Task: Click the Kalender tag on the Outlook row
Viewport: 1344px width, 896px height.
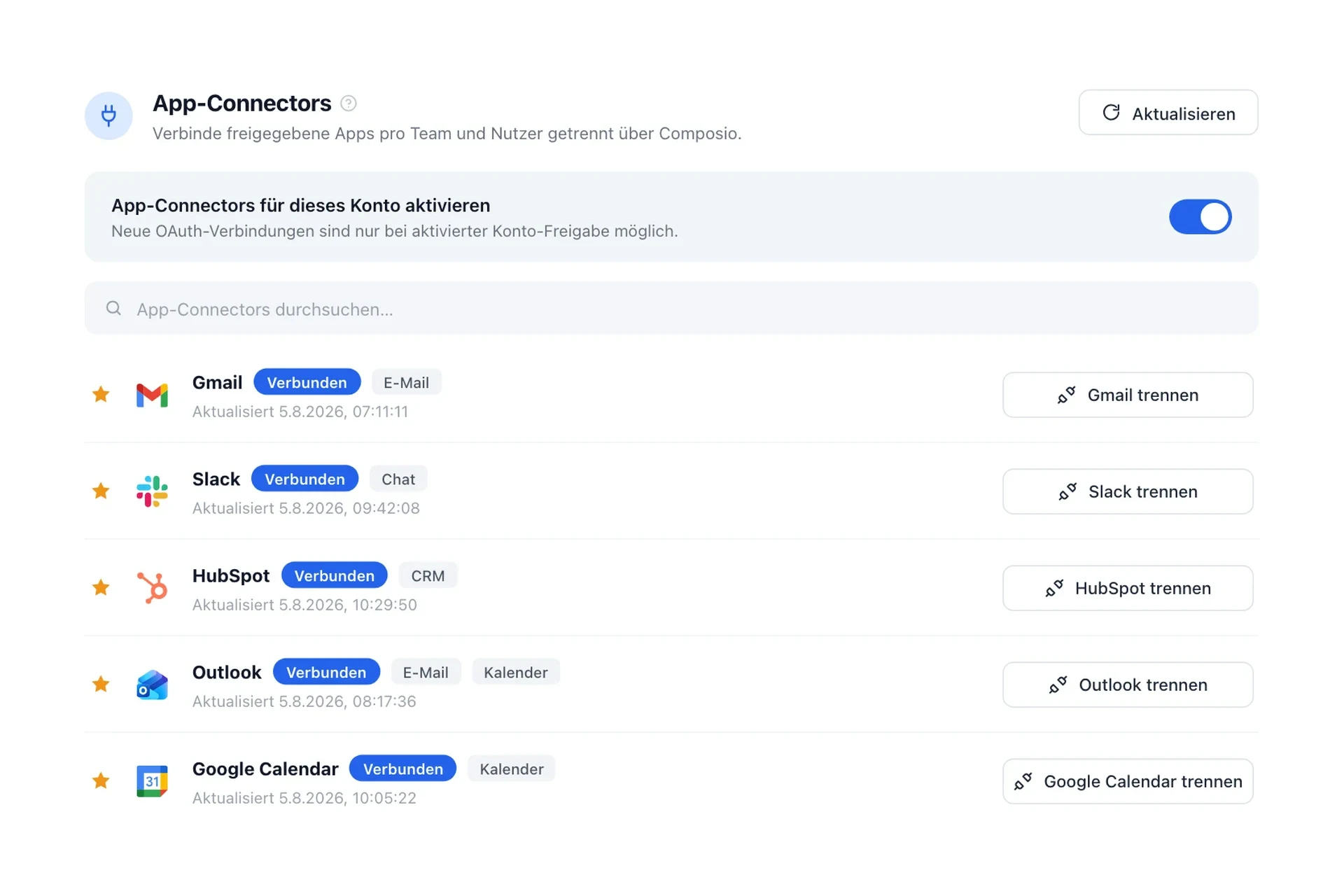Action: 516,672
